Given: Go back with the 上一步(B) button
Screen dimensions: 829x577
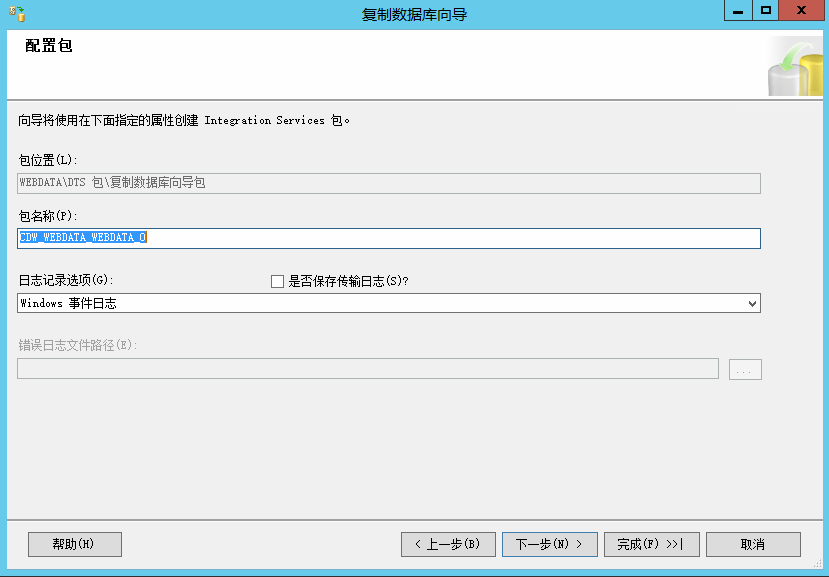Looking at the screenshot, I should click(x=448, y=544).
